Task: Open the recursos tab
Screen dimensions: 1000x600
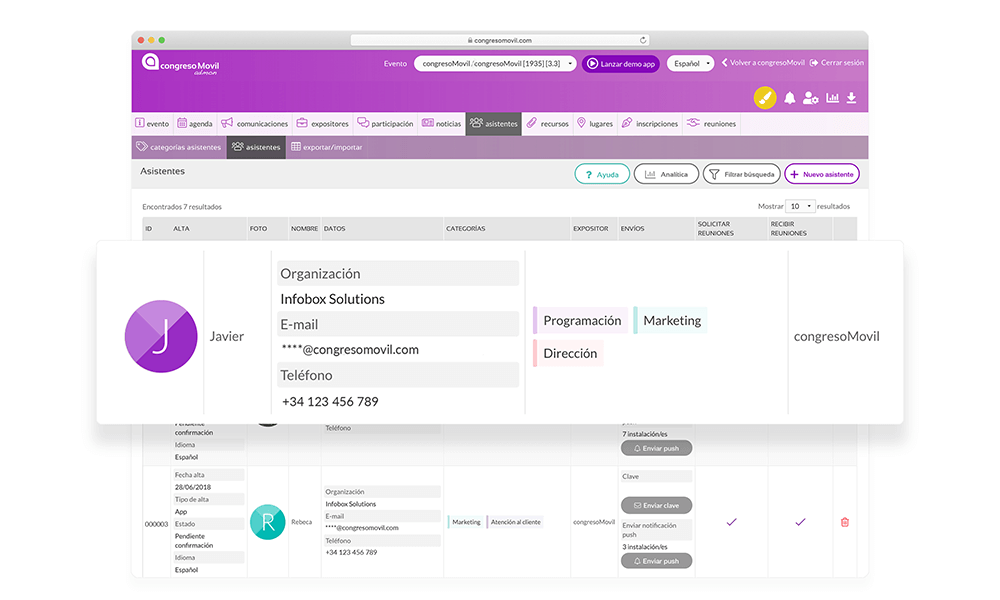Action: click(547, 124)
